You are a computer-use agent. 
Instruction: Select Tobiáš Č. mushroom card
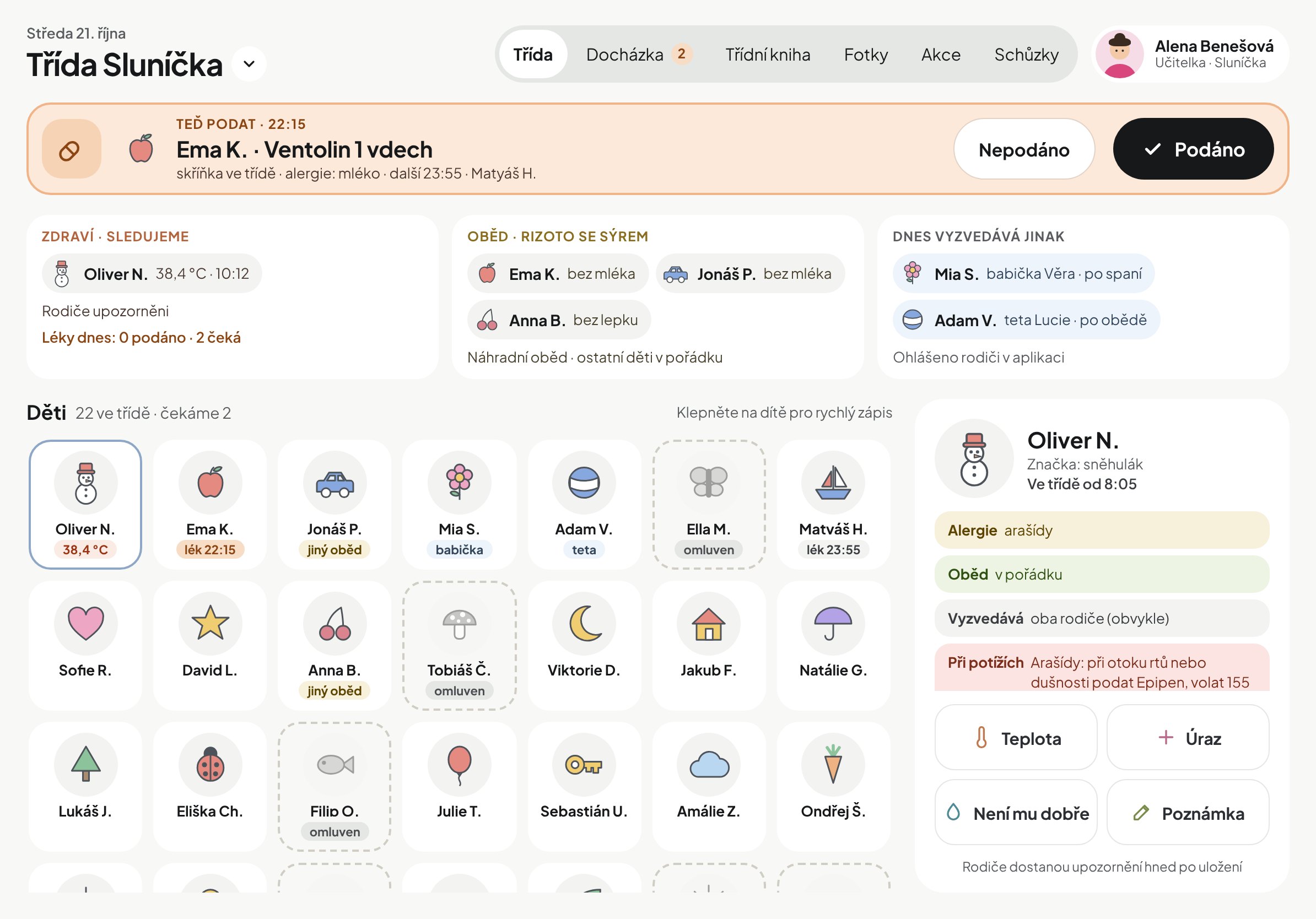tap(459, 645)
